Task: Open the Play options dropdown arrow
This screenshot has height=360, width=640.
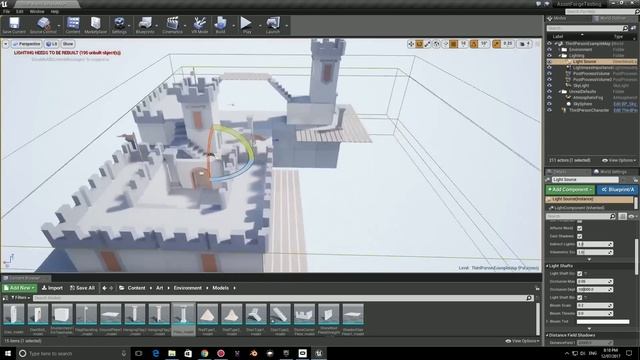Action: pyautogui.click(x=259, y=25)
